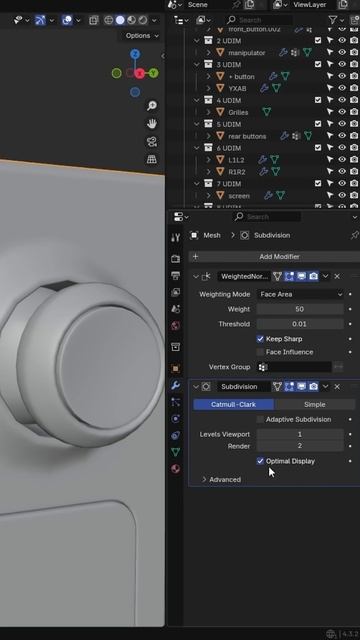Screen dimensions: 360x640
Task: Pin the properties editor context
Action: pyautogui.click(x=355, y=235)
